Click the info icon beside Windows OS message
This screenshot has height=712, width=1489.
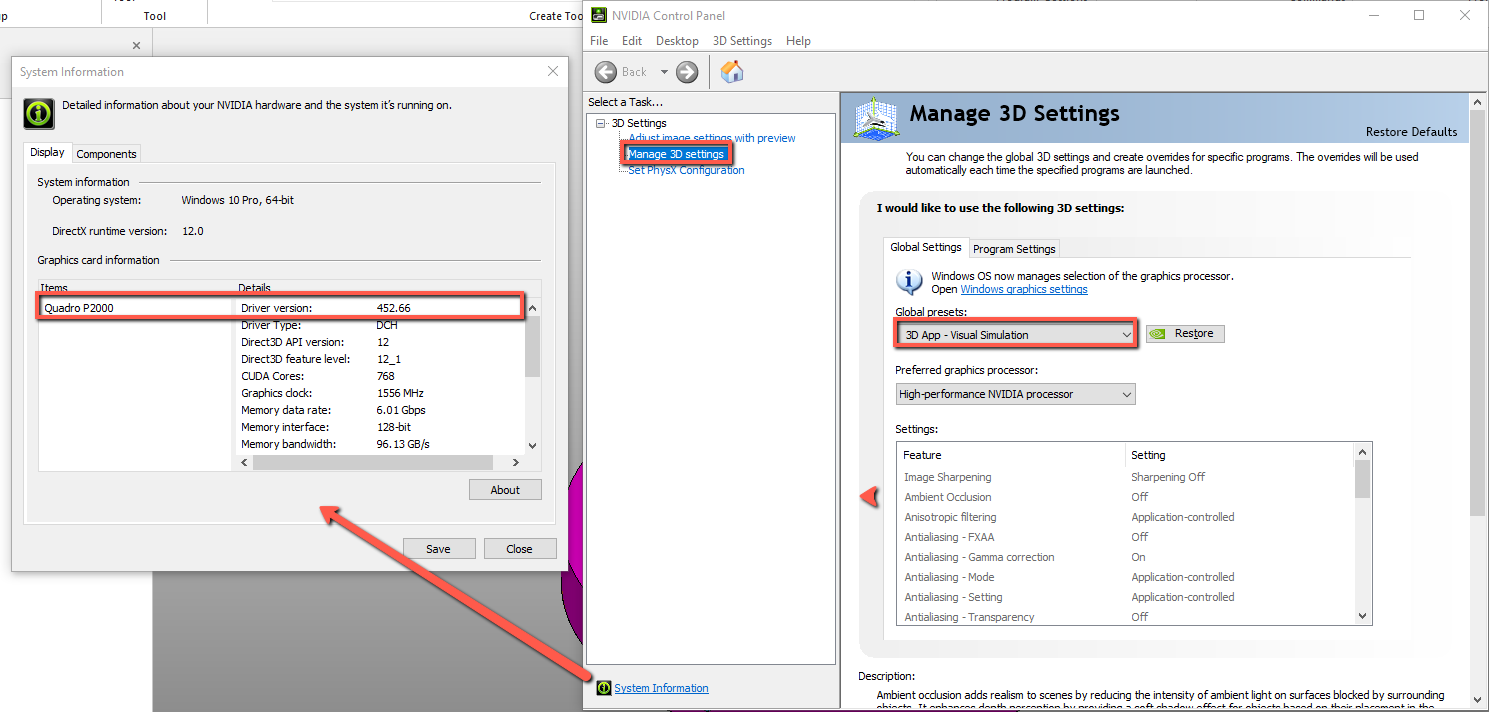pyautogui.click(x=909, y=281)
